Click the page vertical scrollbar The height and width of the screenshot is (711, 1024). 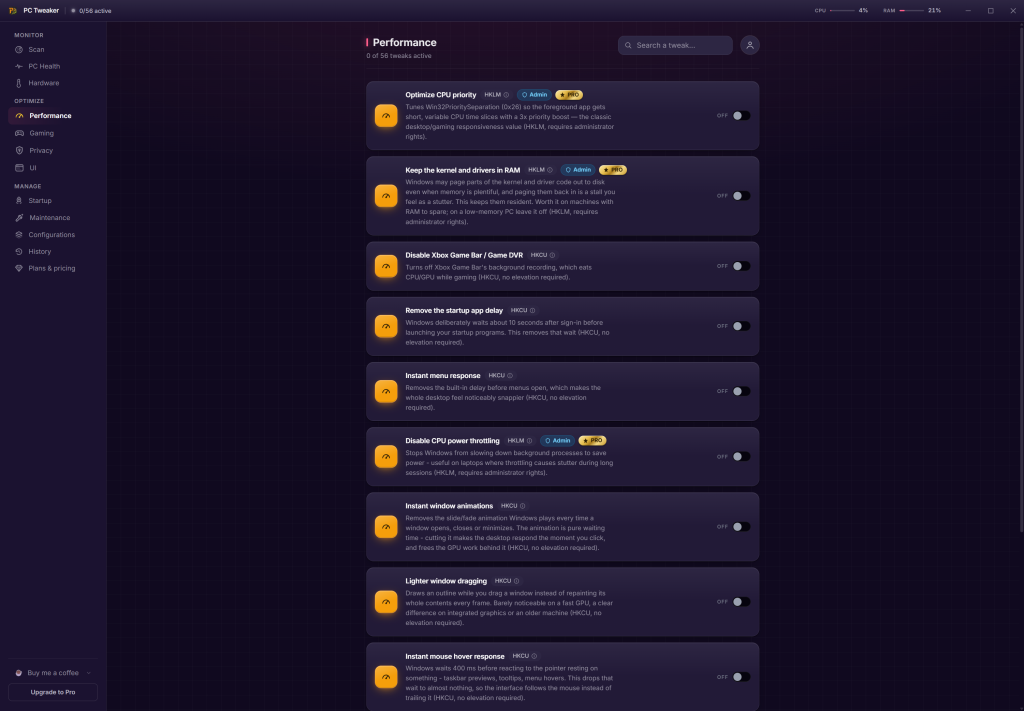(1021, 279)
